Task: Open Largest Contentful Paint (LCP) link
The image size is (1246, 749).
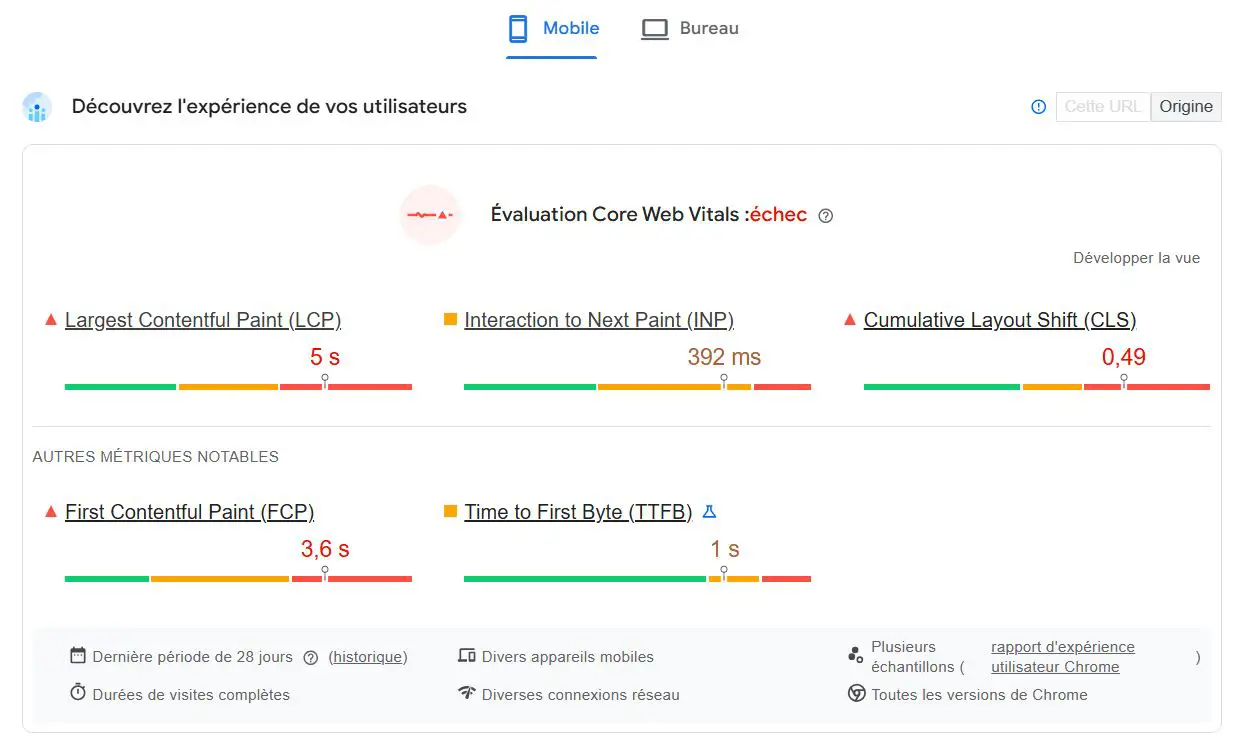Action: (203, 321)
